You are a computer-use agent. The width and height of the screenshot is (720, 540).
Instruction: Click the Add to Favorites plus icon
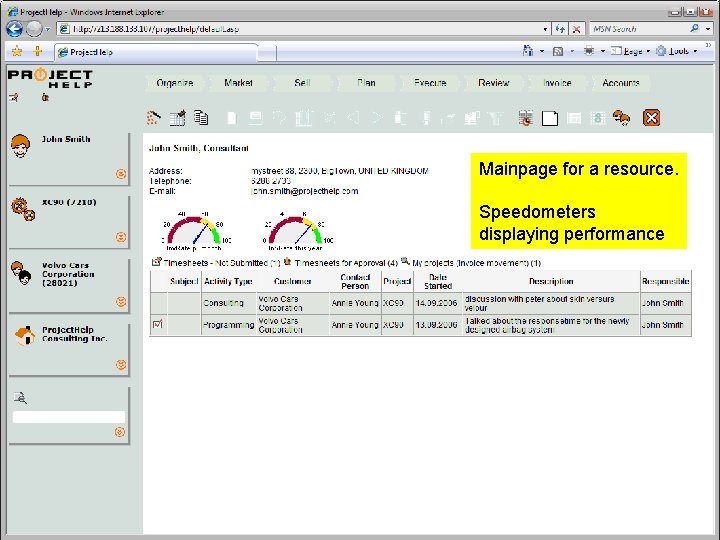coord(38,51)
